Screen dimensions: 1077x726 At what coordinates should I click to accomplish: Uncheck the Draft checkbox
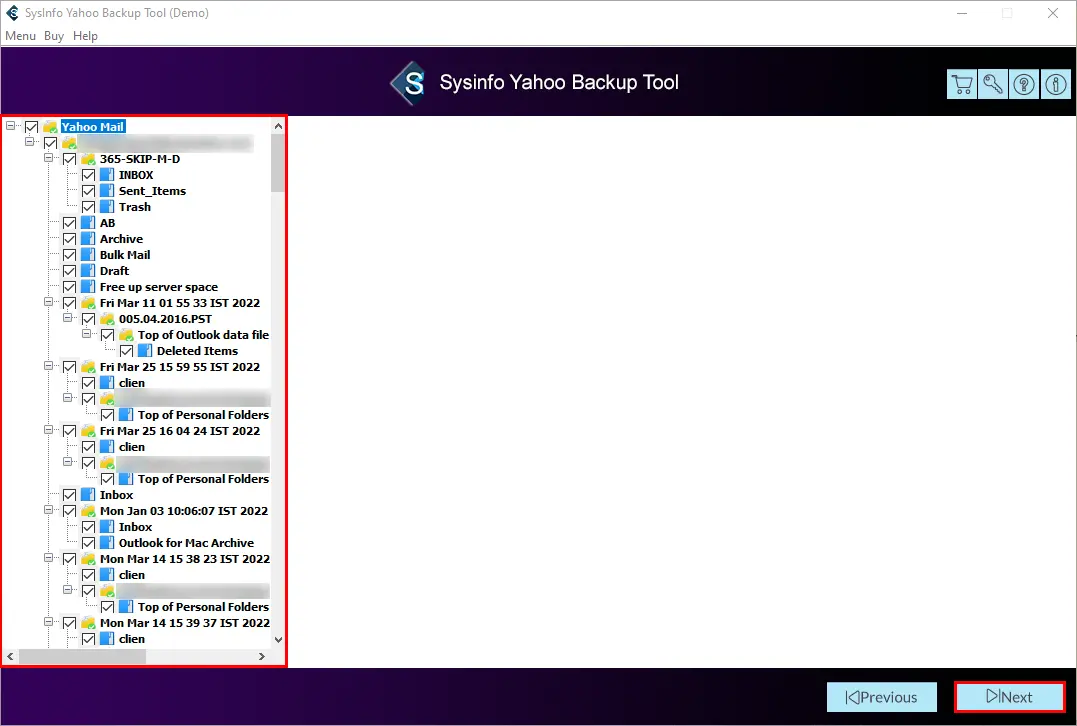coord(69,271)
